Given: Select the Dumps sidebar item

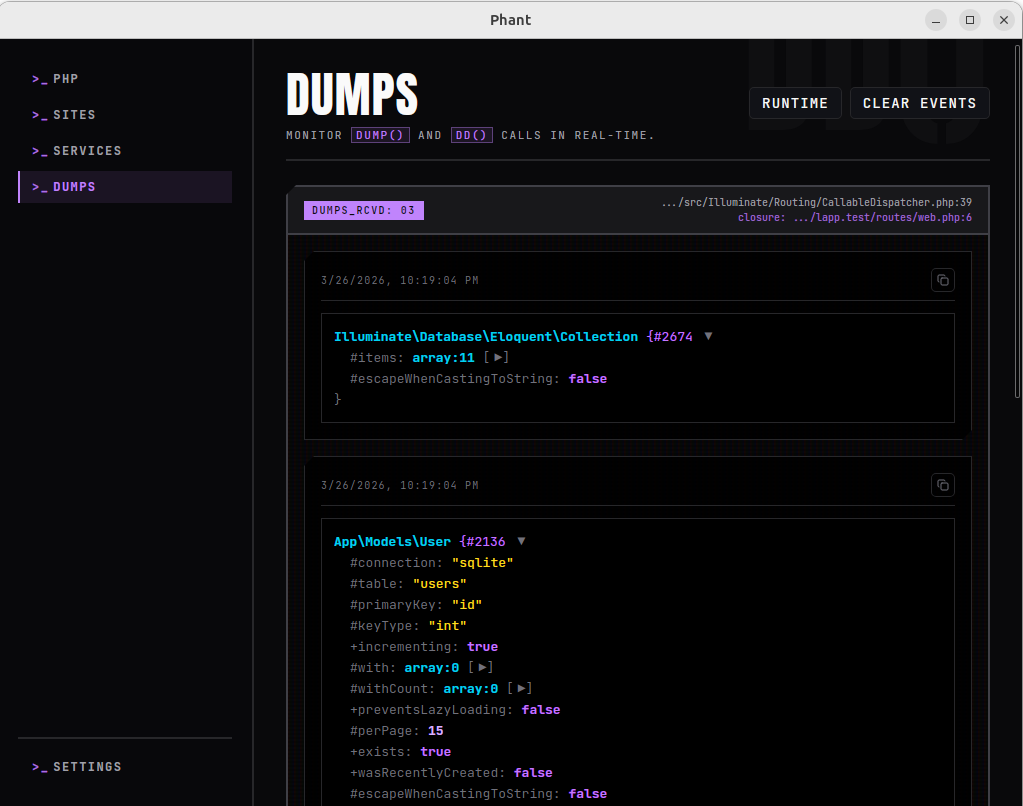Looking at the screenshot, I should click(125, 187).
